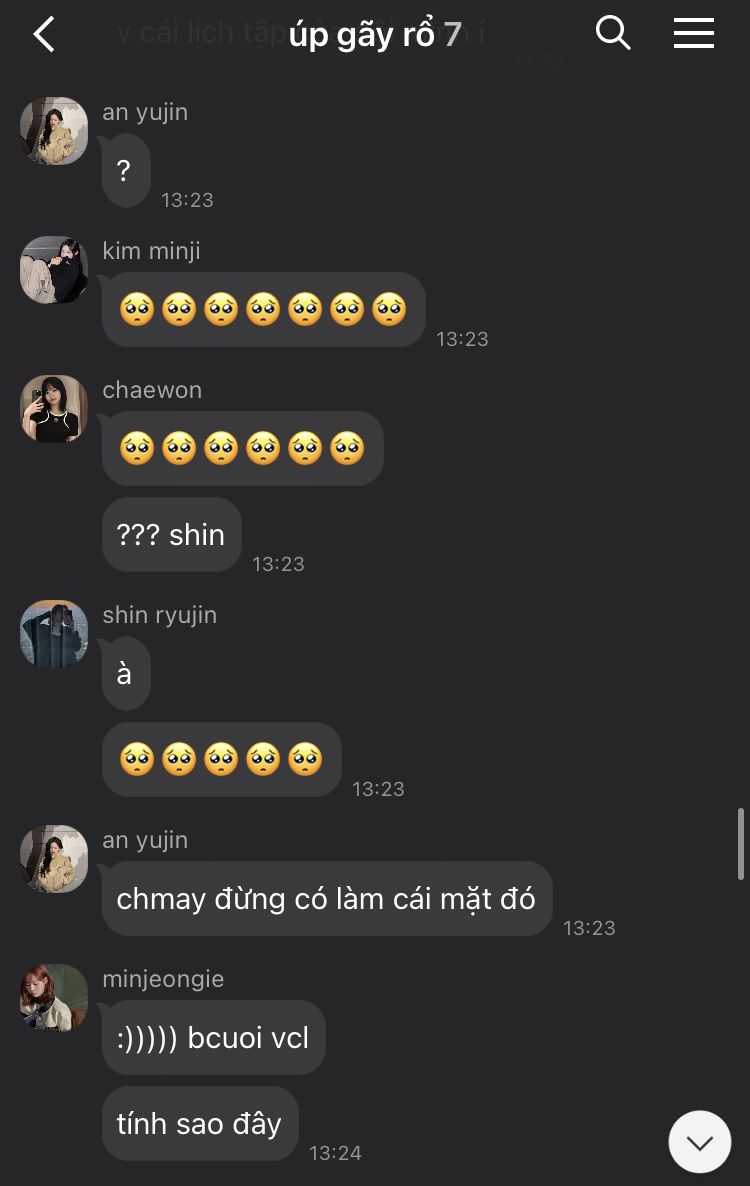Tap an yujin's avatar beside "chmay đừng" message
Screen dimensions: 750x1186
pos(54,859)
